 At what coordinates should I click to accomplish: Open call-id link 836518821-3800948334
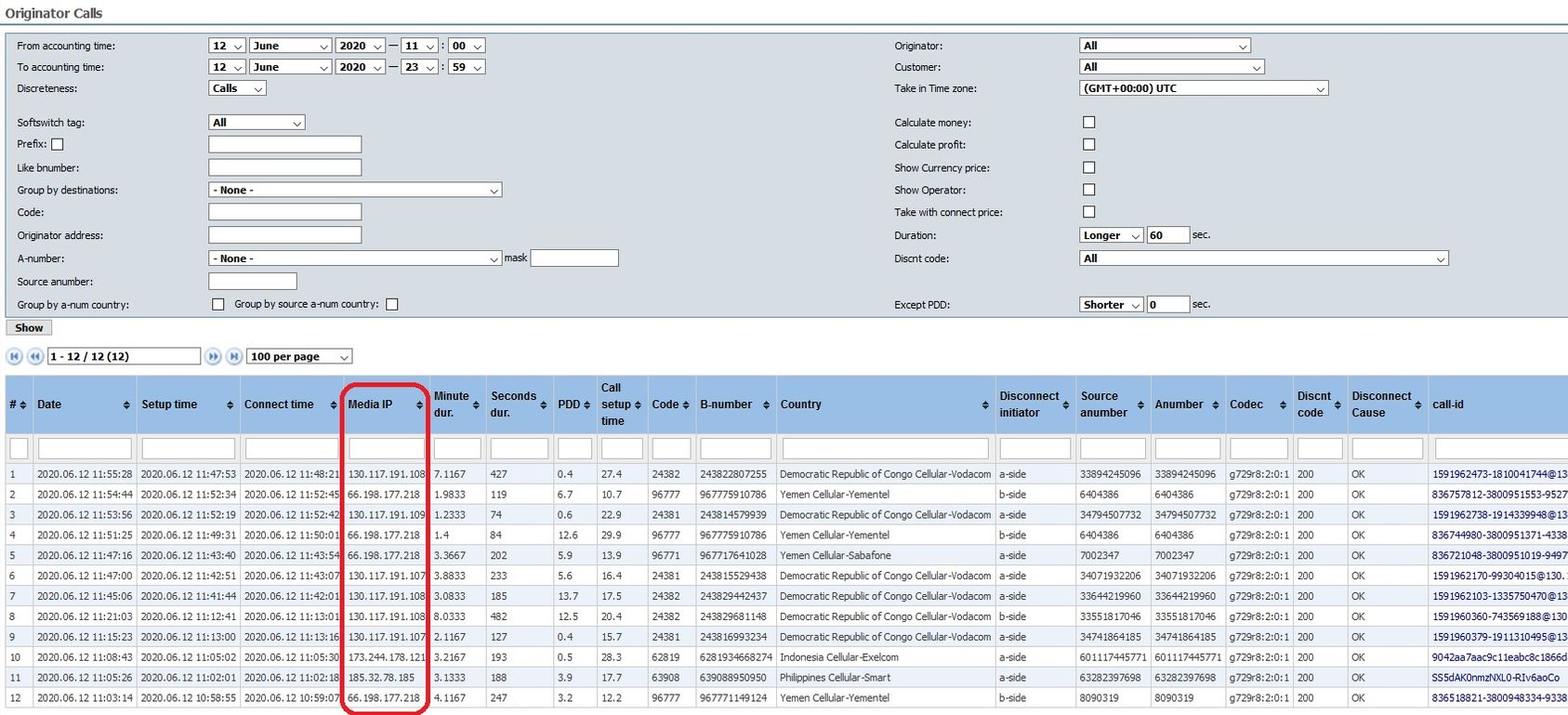(x=1499, y=698)
